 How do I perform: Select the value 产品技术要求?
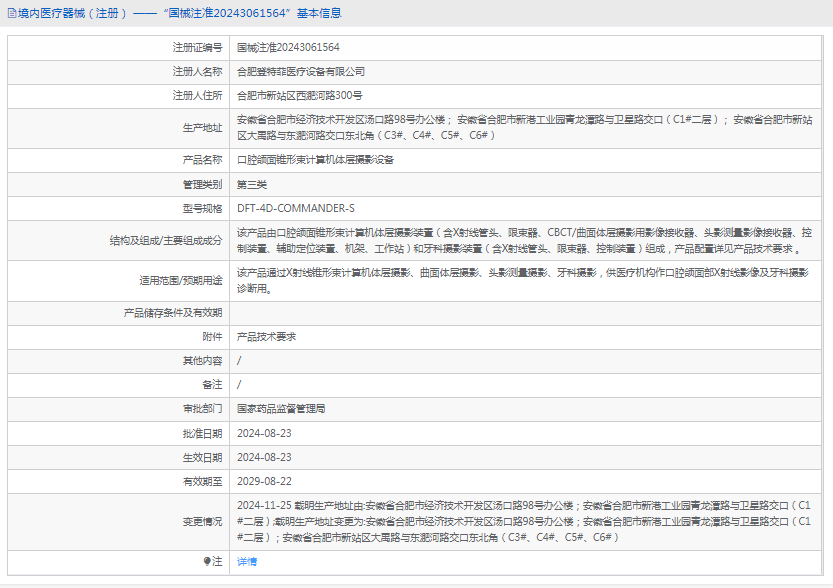coord(266,337)
